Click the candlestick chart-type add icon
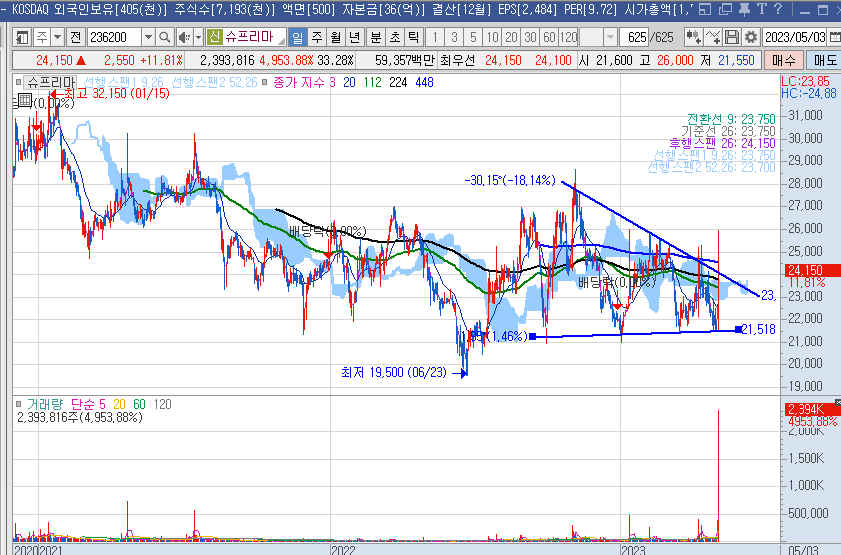The image size is (841, 555). [x=694, y=37]
